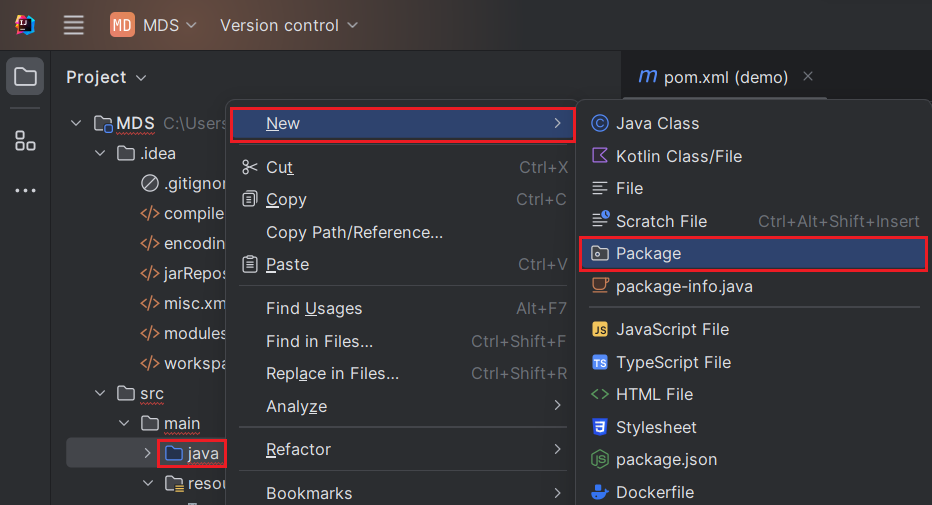Click the more tool windows ellipsis

(25, 190)
